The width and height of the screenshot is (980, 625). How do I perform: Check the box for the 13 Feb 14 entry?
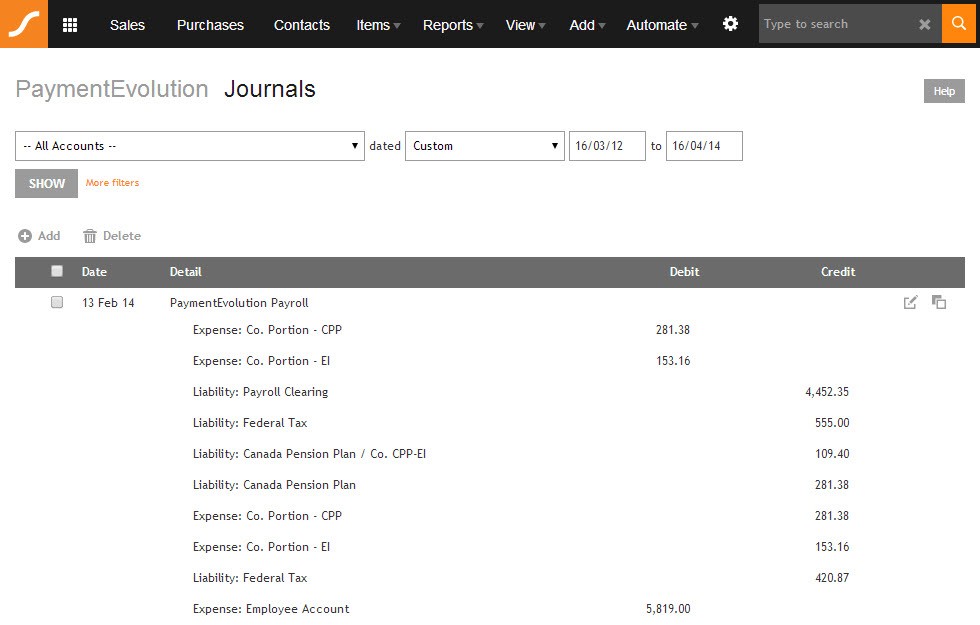click(x=57, y=302)
